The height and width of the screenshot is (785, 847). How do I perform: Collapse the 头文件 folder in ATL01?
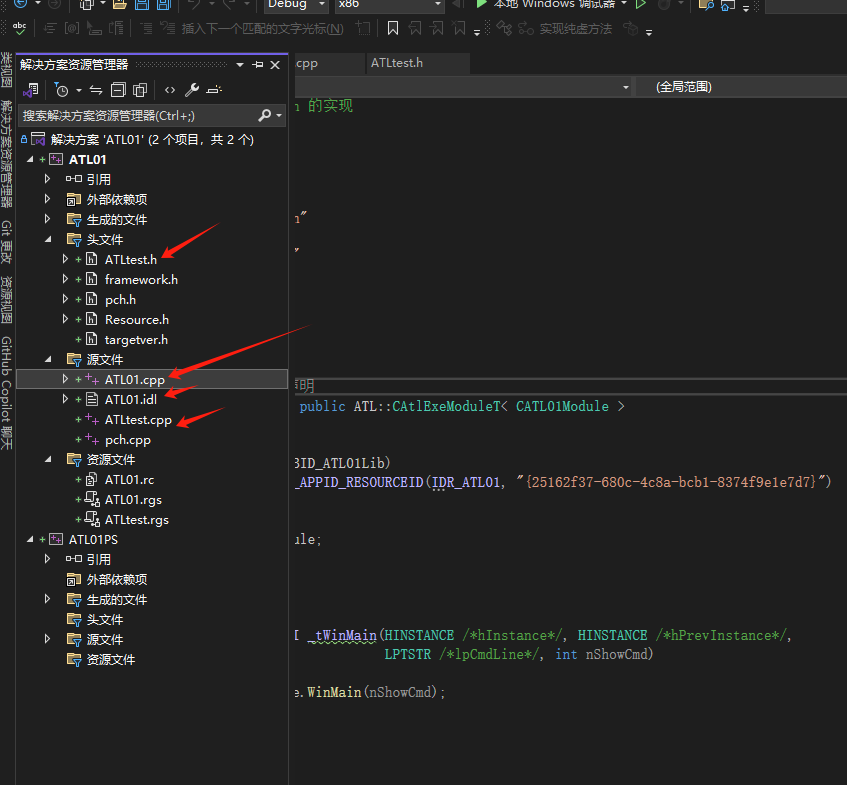tap(48, 239)
